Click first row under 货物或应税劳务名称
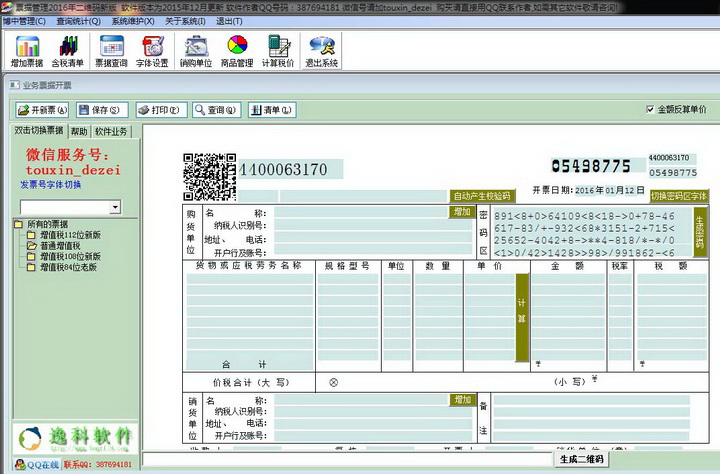The width and height of the screenshot is (720, 474). (250, 280)
